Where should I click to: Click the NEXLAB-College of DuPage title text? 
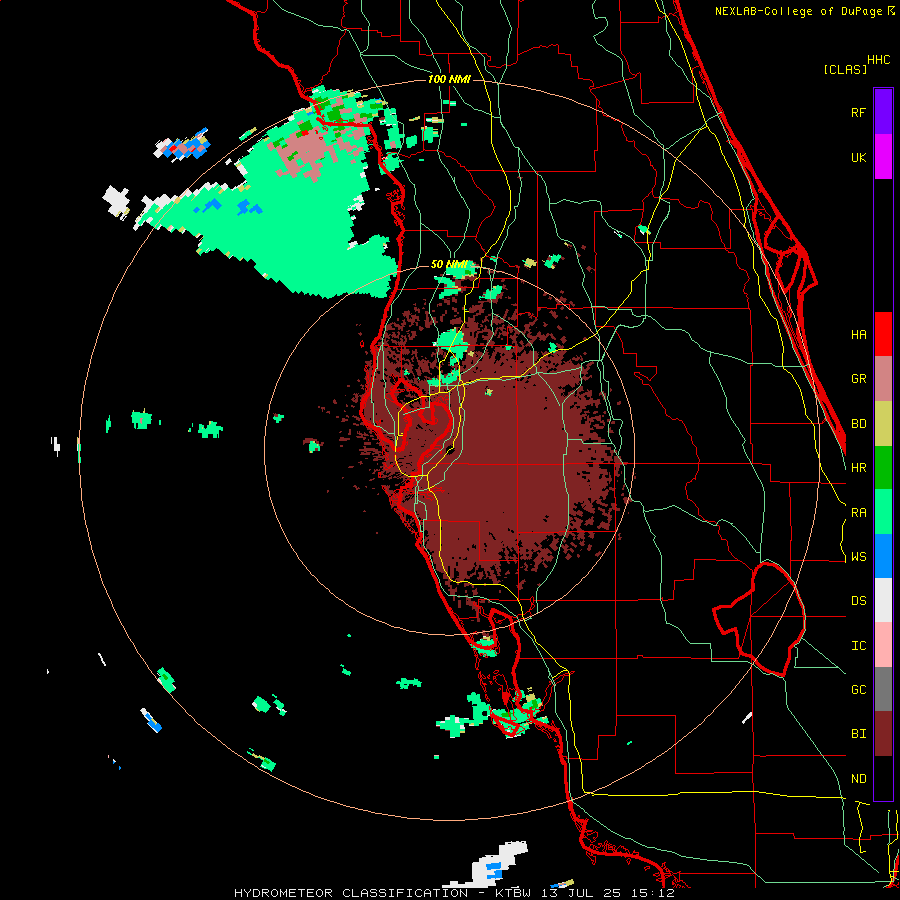(x=799, y=11)
